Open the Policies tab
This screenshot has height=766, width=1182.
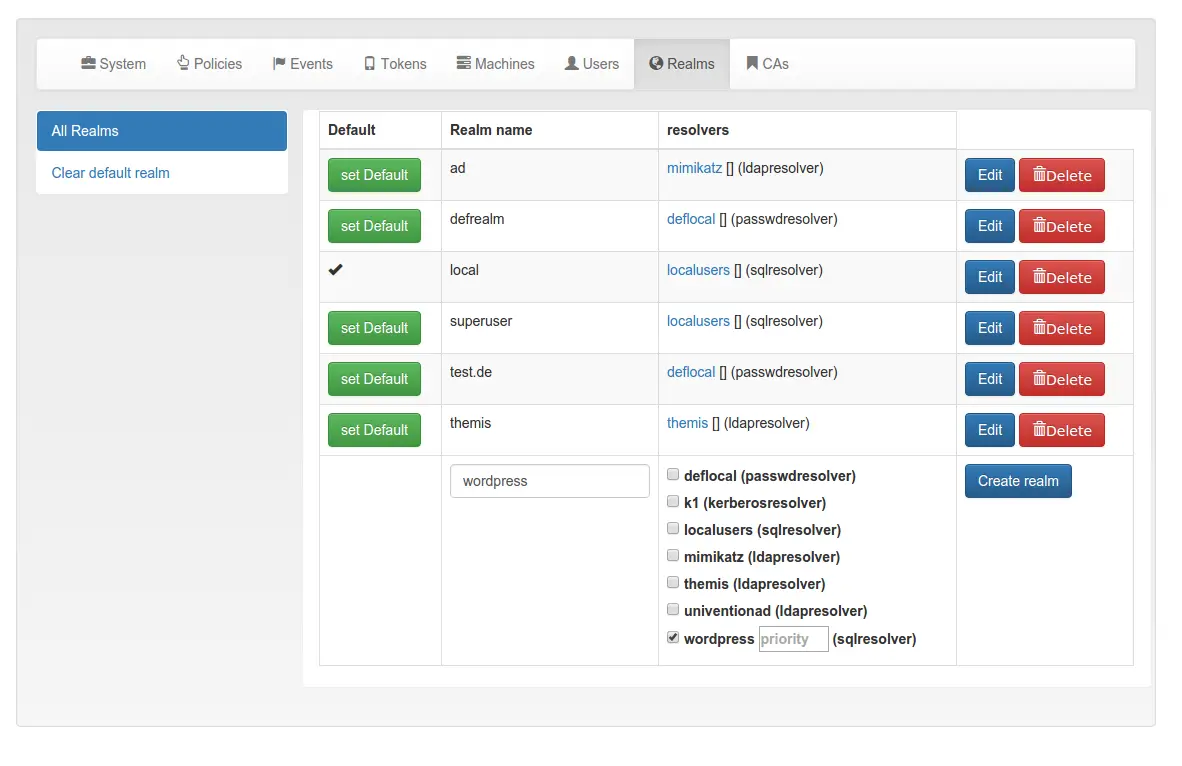pos(210,64)
